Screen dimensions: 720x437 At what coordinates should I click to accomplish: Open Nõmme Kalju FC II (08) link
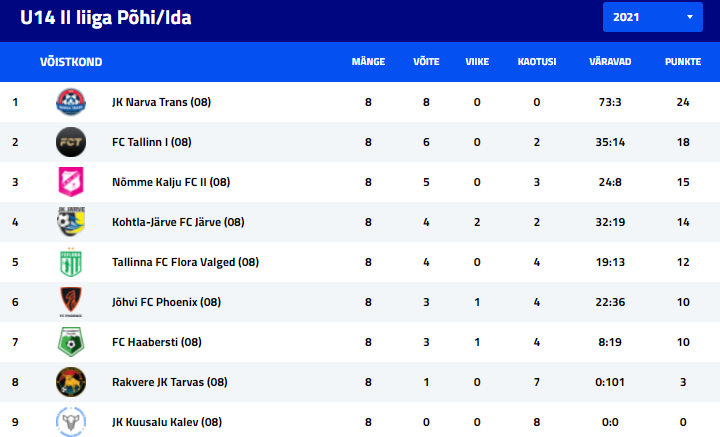pos(171,182)
